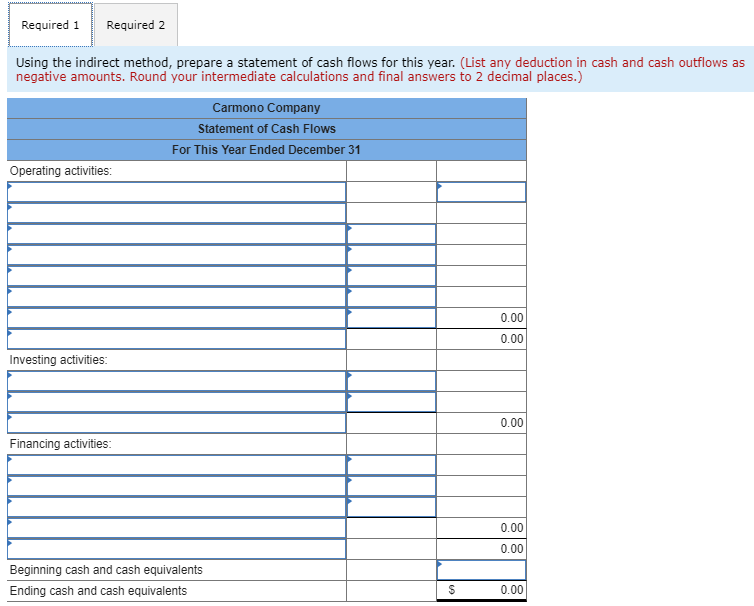Click the red rounding instruction text
Image resolution: width=754 pixels, height=606 pixels.
click(x=380, y=70)
